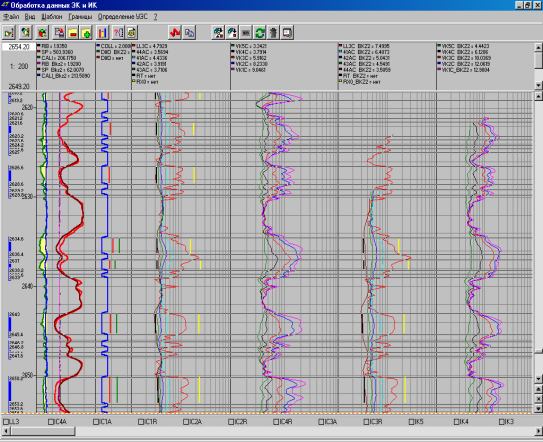Open the ? help menu
Screen dimensions: 543x442
155,17
